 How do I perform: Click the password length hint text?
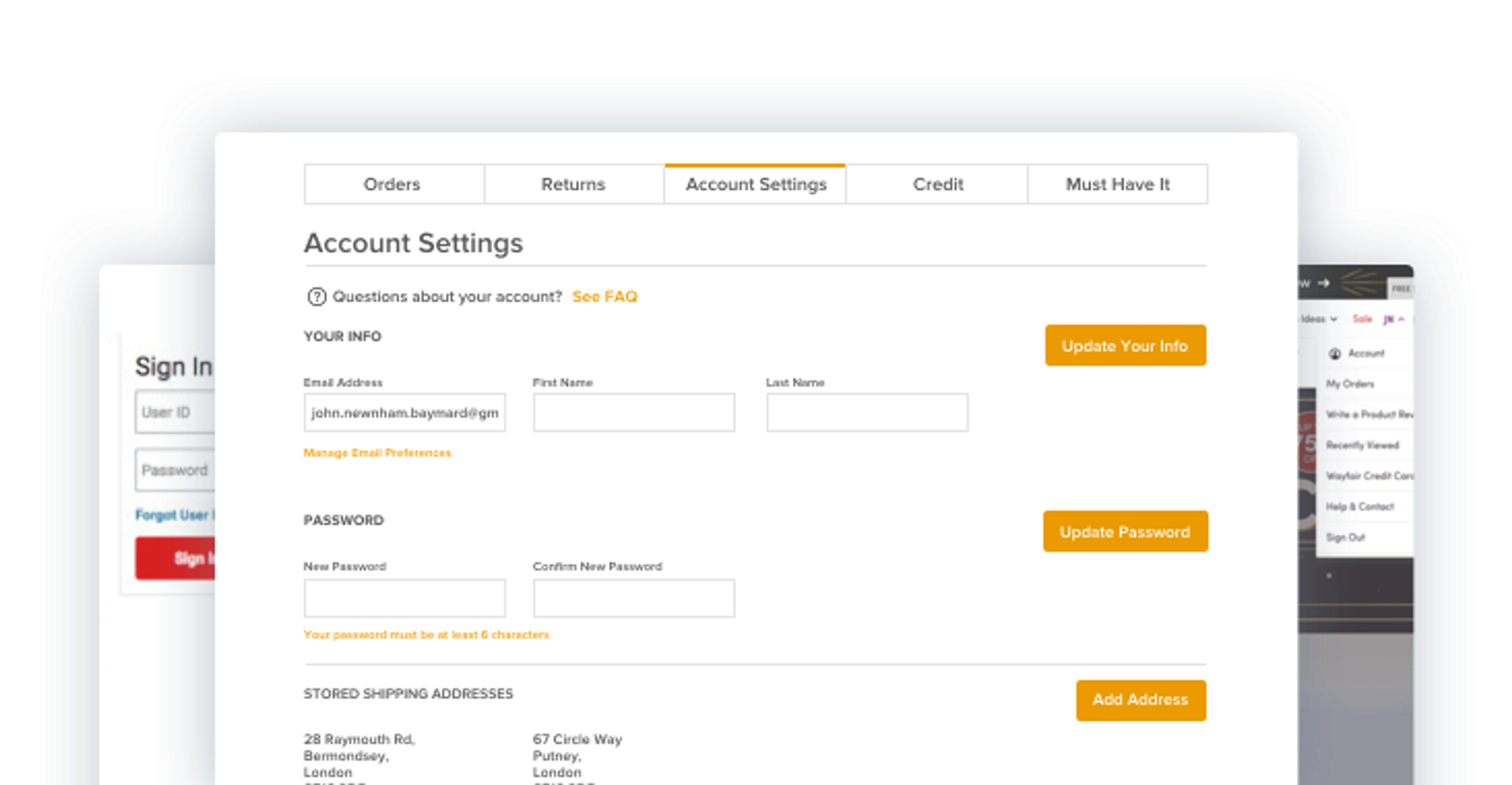pyautogui.click(x=426, y=635)
